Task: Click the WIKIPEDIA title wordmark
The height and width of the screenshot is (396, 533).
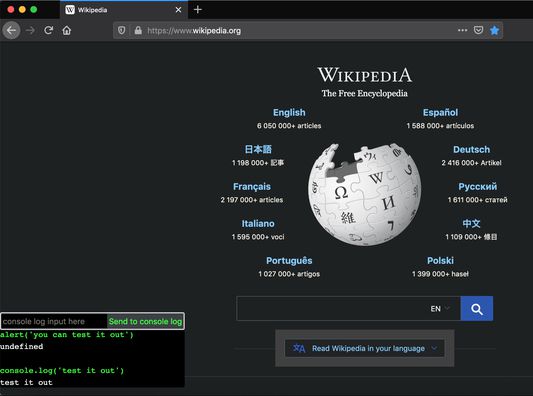Action: (x=365, y=75)
